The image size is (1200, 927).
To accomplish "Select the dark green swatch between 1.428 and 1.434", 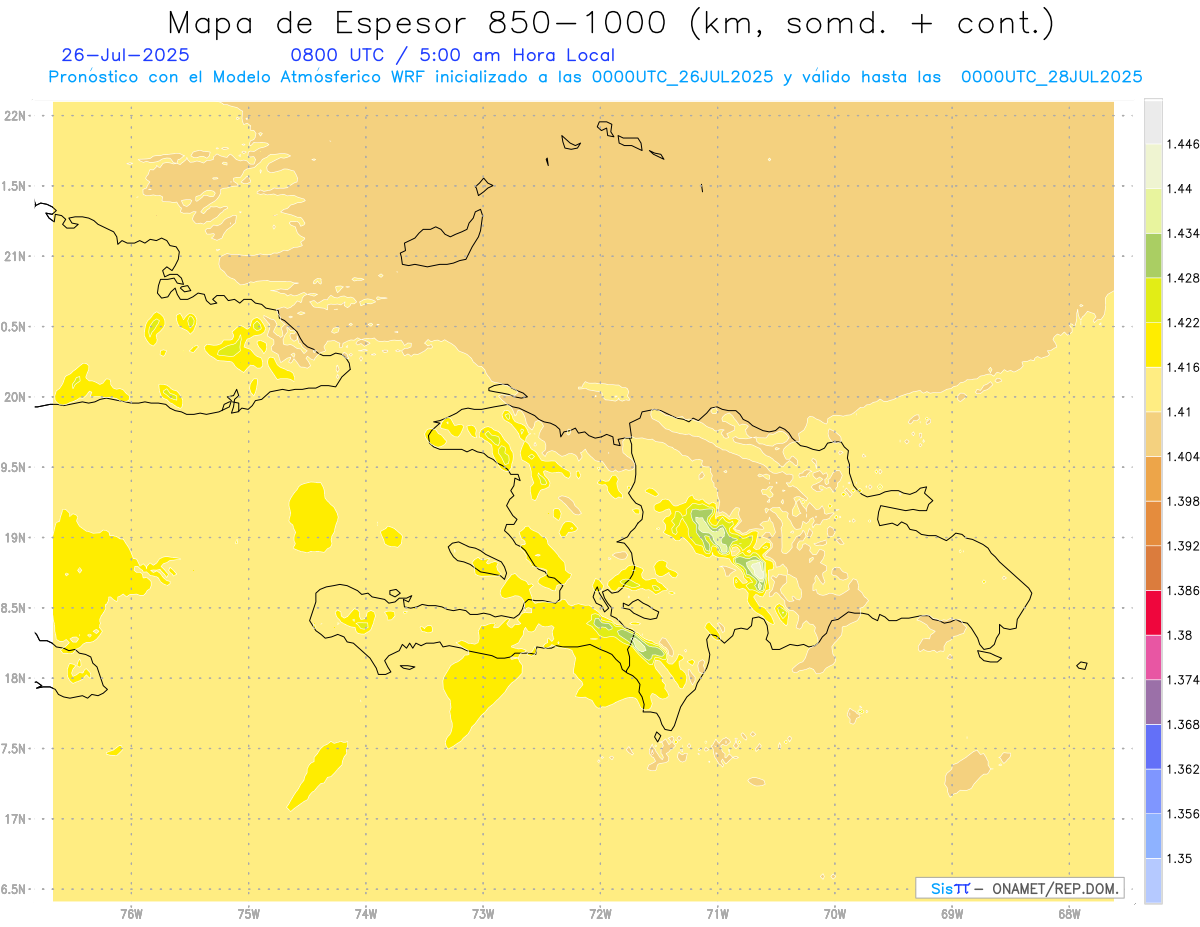I will [1153, 255].
